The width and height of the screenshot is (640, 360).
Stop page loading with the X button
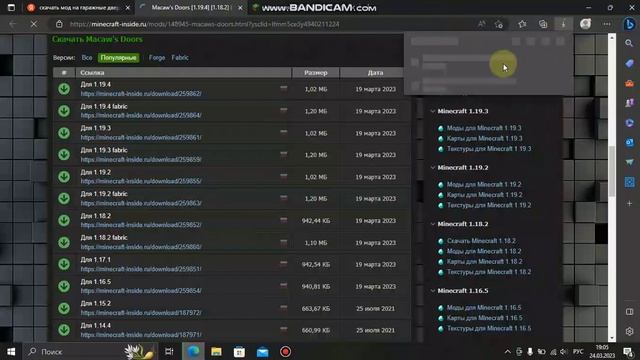point(34,24)
